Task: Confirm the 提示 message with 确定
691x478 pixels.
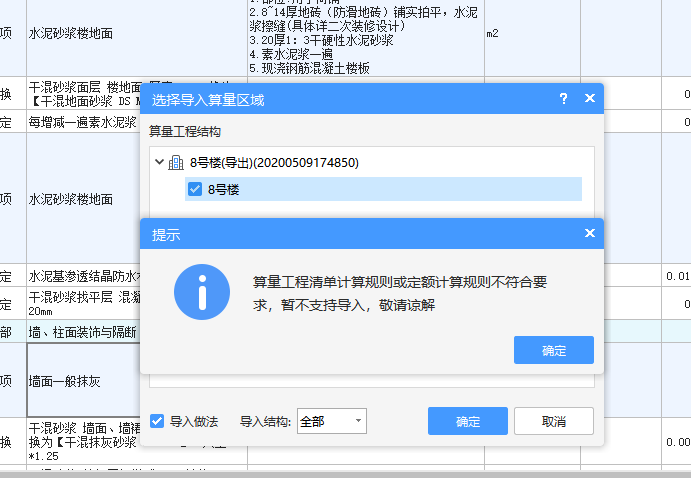Action: click(x=554, y=350)
